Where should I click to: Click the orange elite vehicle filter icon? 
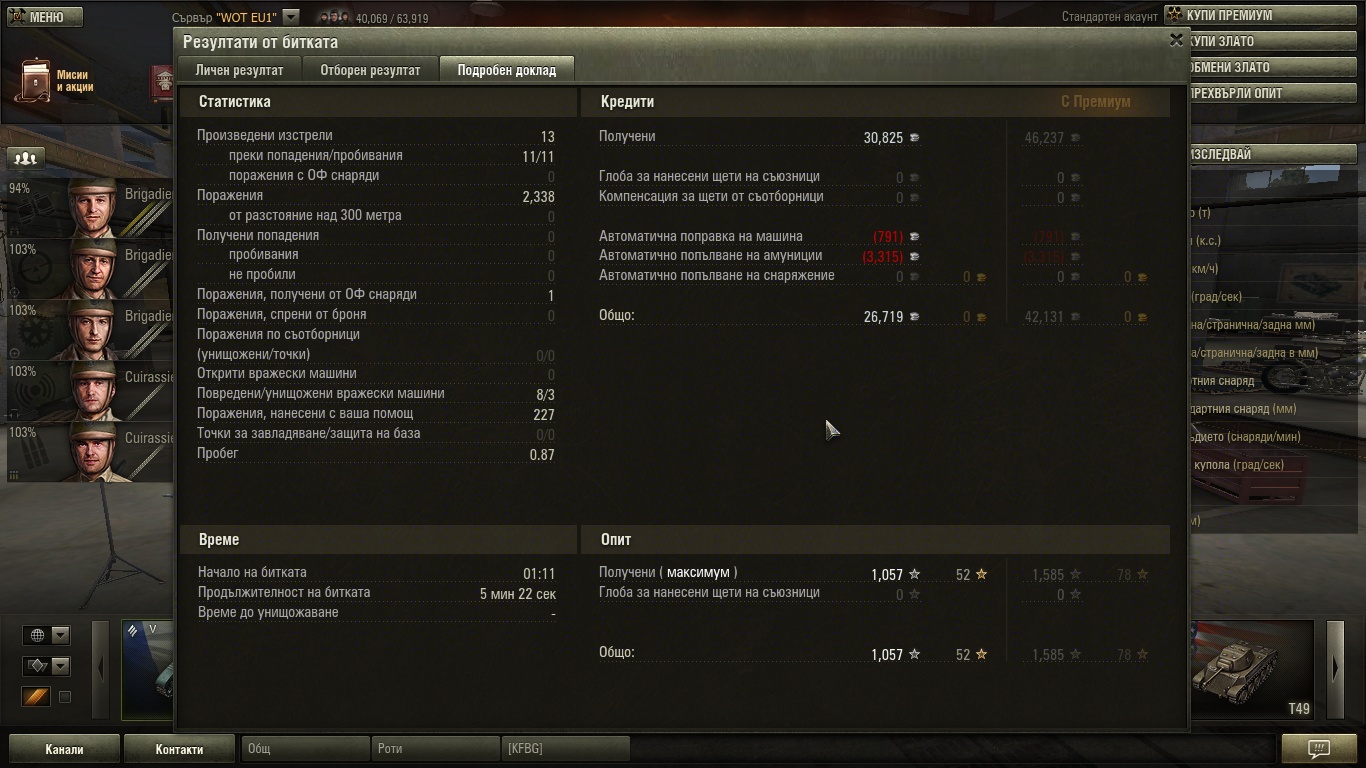click(36, 696)
